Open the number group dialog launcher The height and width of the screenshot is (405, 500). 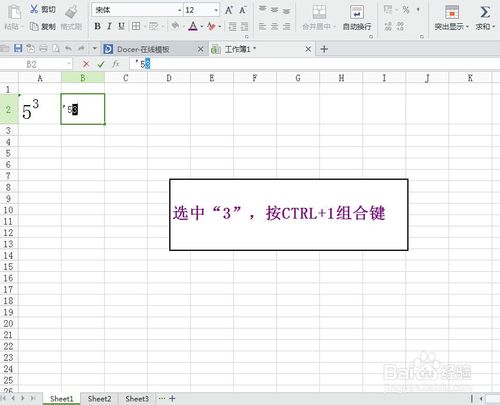point(422,36)
